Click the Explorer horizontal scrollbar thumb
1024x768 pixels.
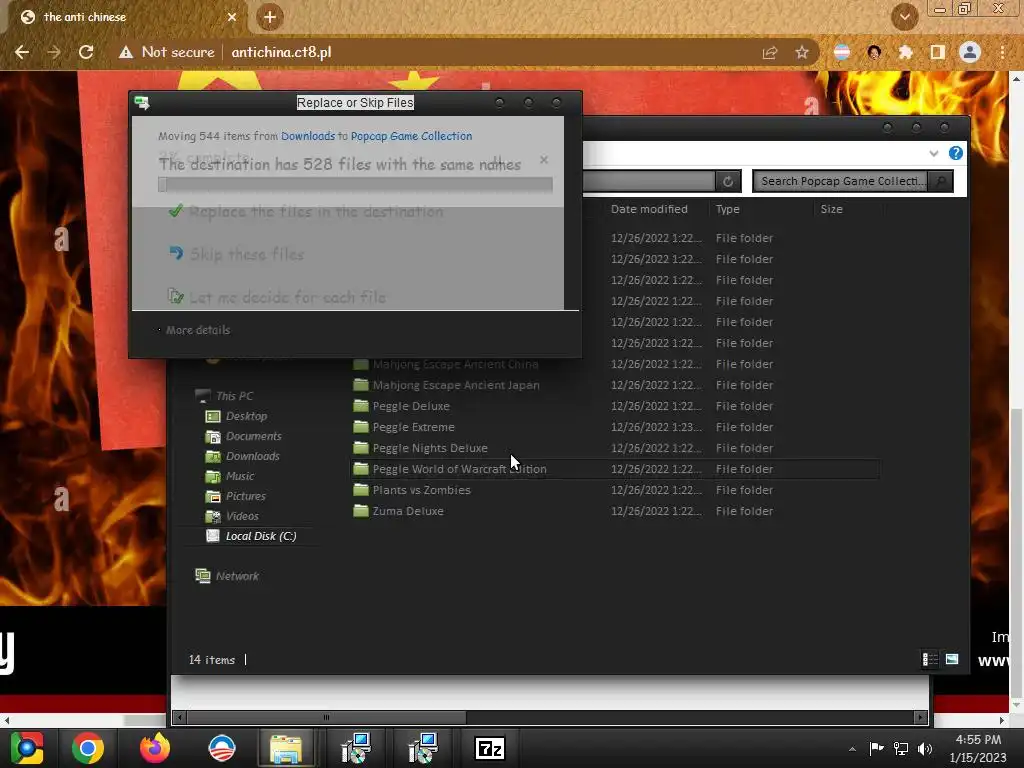pos(327,717)
